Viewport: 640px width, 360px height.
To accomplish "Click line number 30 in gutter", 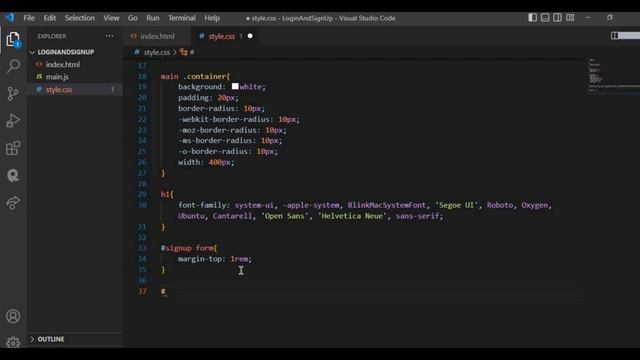I will [142, 205].
